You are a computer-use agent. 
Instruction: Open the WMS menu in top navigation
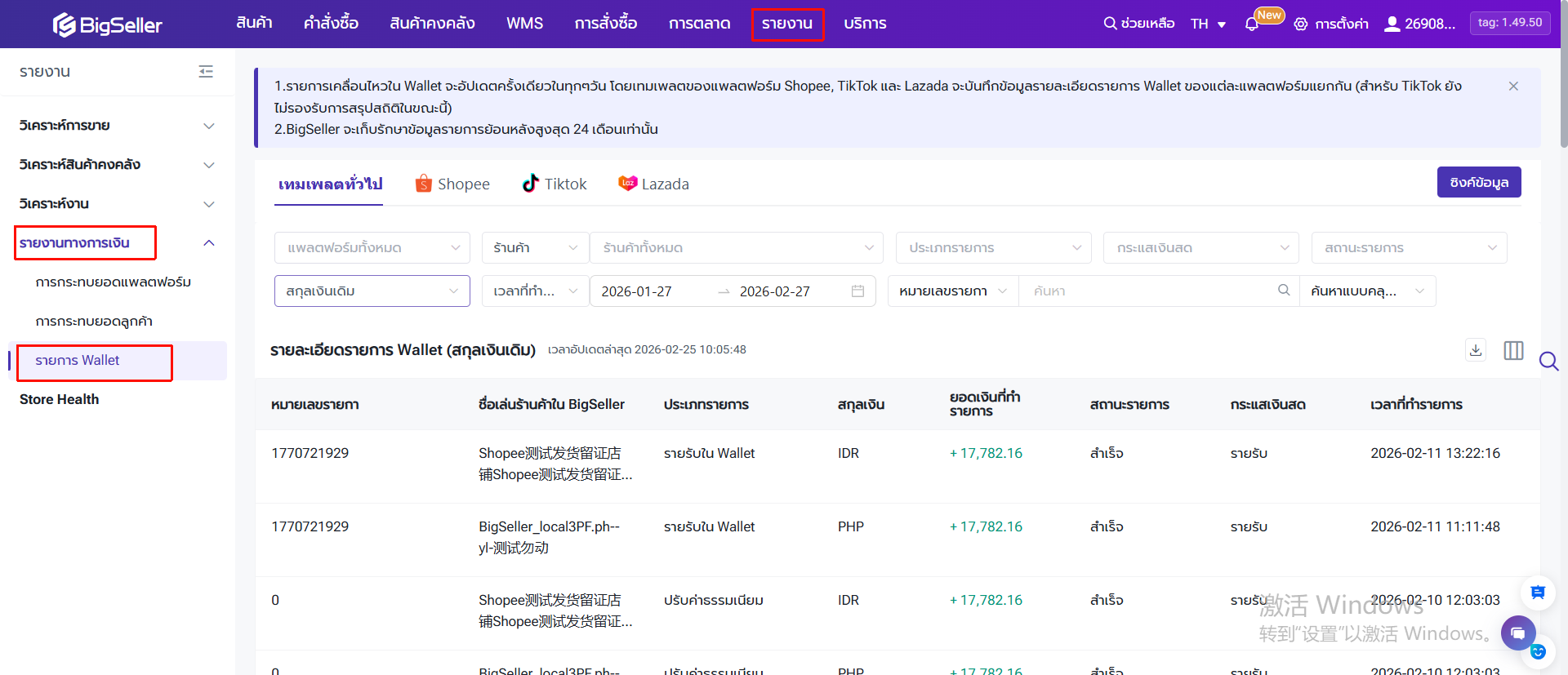point(524,24)
